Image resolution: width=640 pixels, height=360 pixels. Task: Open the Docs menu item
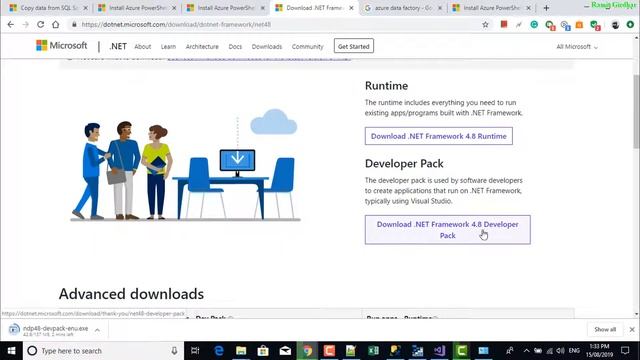tap(235, 47)
